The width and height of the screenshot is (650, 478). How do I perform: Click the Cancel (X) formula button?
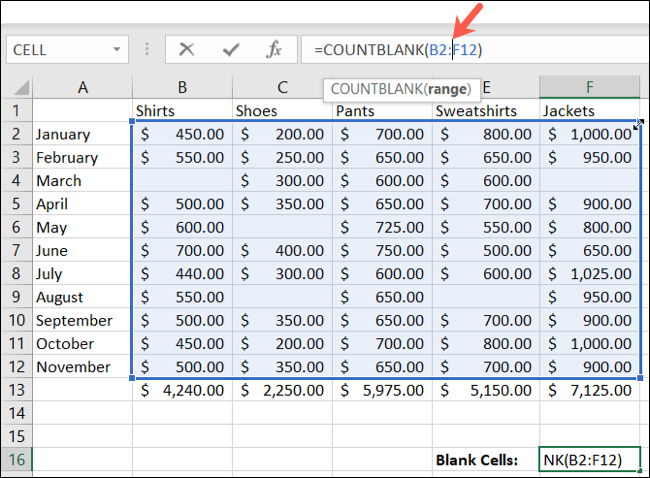[186, 49]
